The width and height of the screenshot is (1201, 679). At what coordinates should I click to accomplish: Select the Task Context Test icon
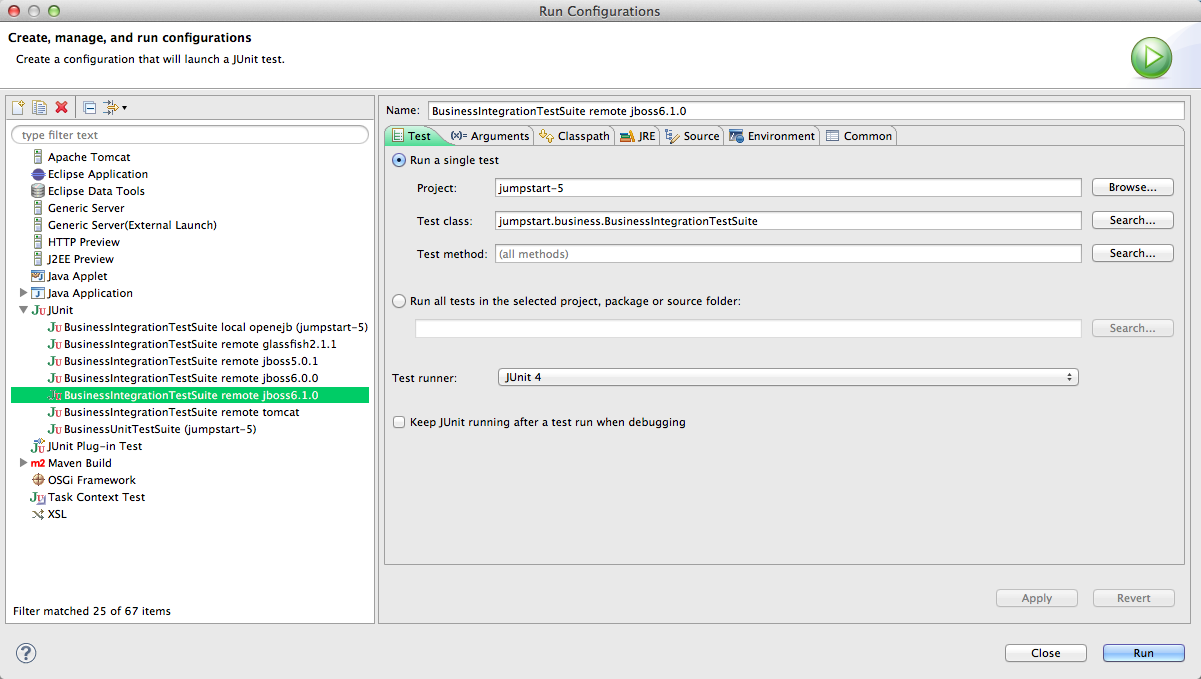click(38, 497)
